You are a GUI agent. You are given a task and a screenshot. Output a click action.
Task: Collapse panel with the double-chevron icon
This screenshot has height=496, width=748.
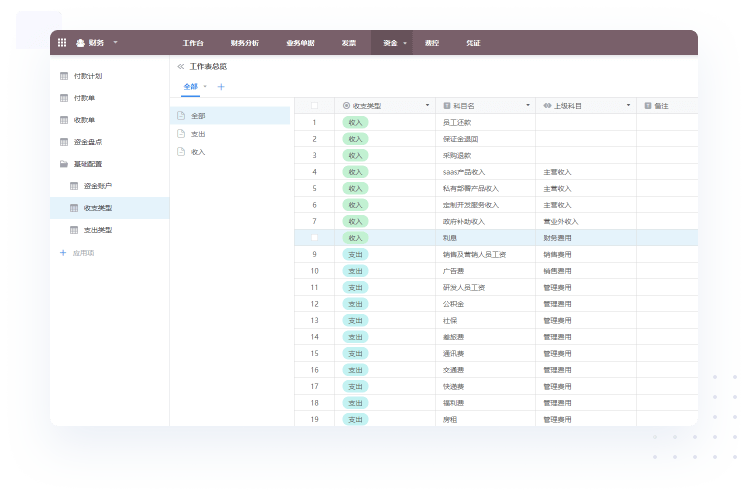(181, 66)
